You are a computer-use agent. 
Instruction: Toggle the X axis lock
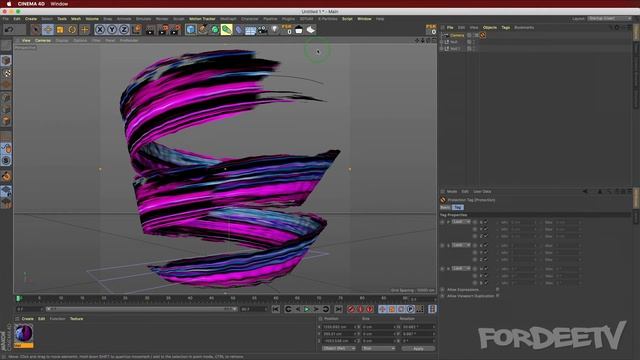click(100, 29)
